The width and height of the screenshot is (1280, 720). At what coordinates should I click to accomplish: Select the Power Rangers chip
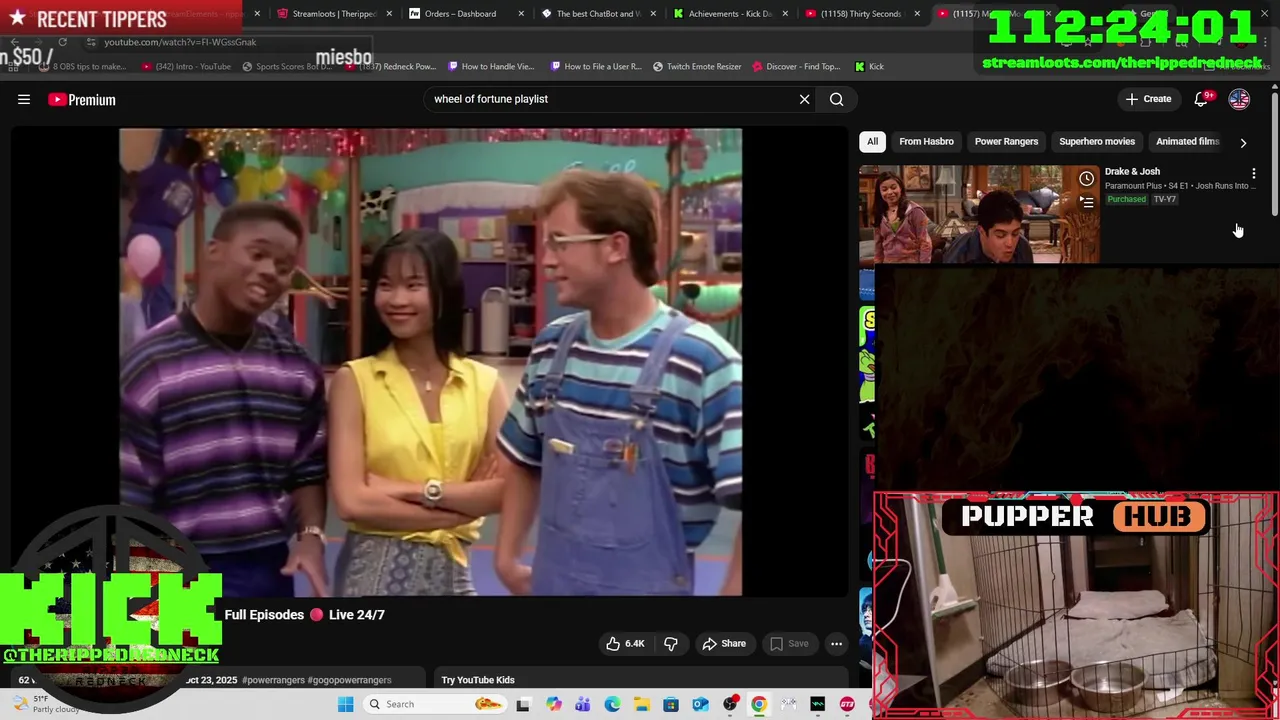click(x=1006, y=141)
